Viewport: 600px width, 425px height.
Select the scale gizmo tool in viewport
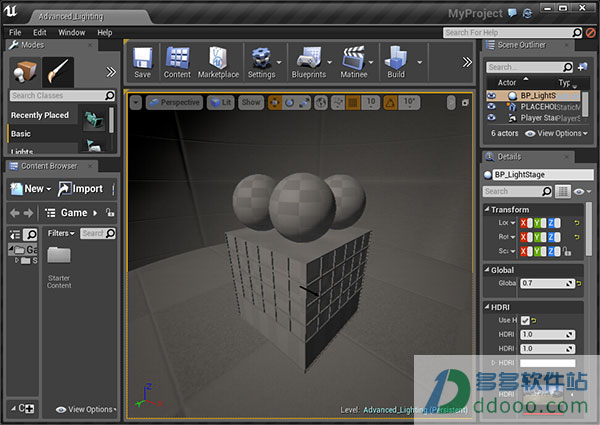click(x=305, y=103)
